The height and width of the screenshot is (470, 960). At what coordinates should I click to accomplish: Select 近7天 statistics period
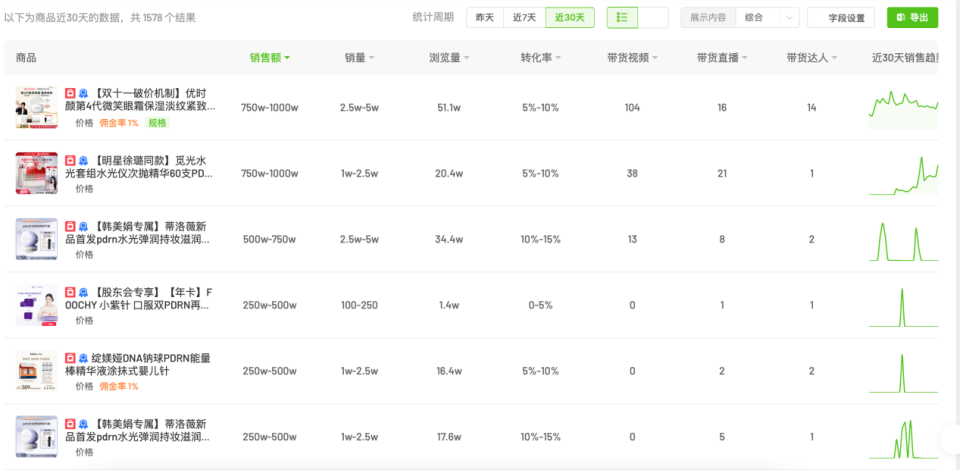524,17
